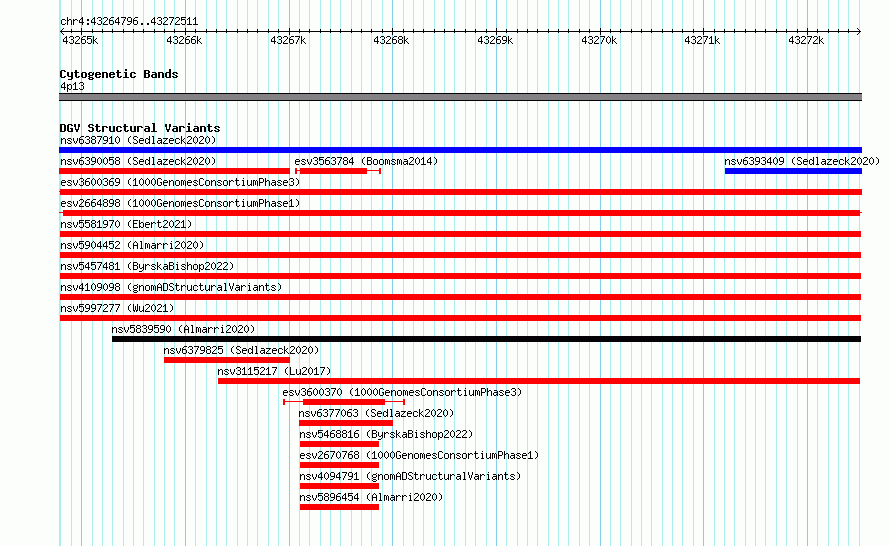The width and height of the screenshot is (890, 546).
Task: Click the nsv6387910 (Sedlazeck2020) label
Action: pos(138,140)
